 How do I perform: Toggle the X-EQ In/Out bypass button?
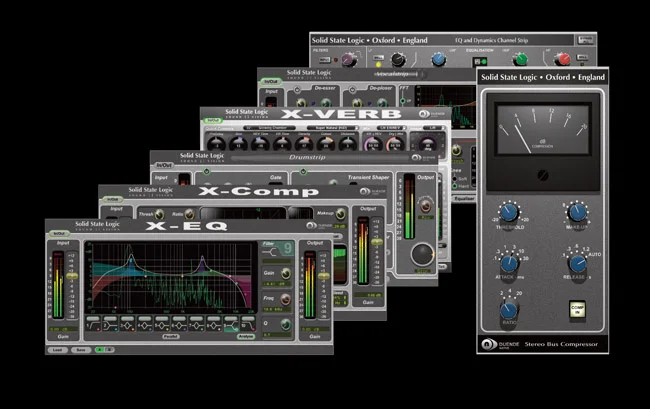click(x=59, y=234)
